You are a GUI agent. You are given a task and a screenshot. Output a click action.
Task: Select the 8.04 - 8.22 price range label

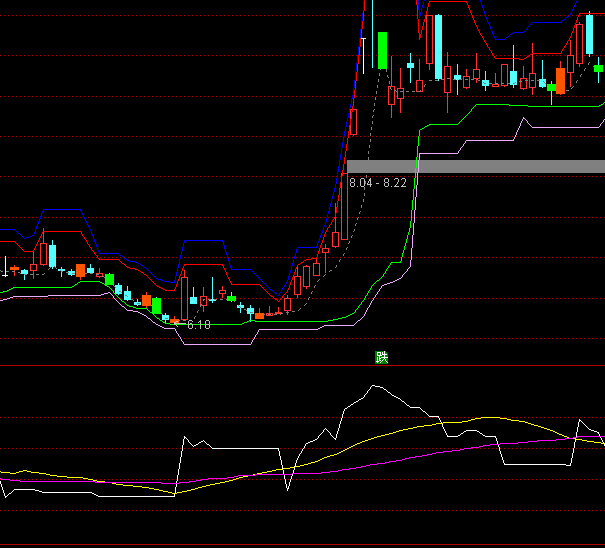pos(378,183)
